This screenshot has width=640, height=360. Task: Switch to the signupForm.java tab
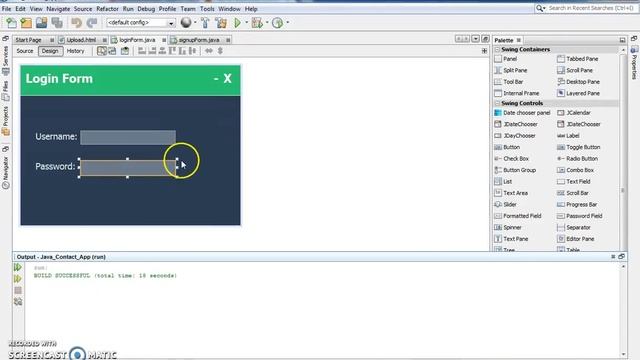tap(199, 40)
